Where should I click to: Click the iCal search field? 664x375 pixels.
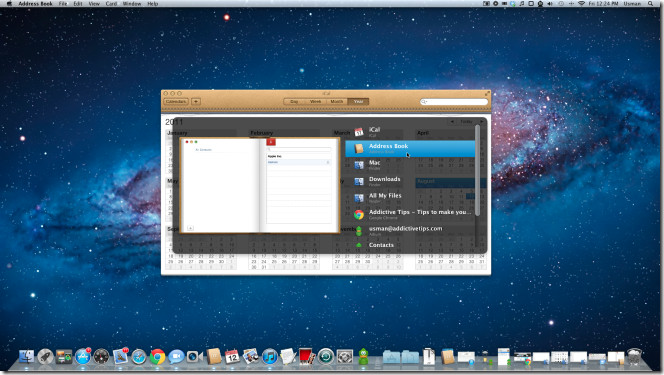[x=454, y=102]
